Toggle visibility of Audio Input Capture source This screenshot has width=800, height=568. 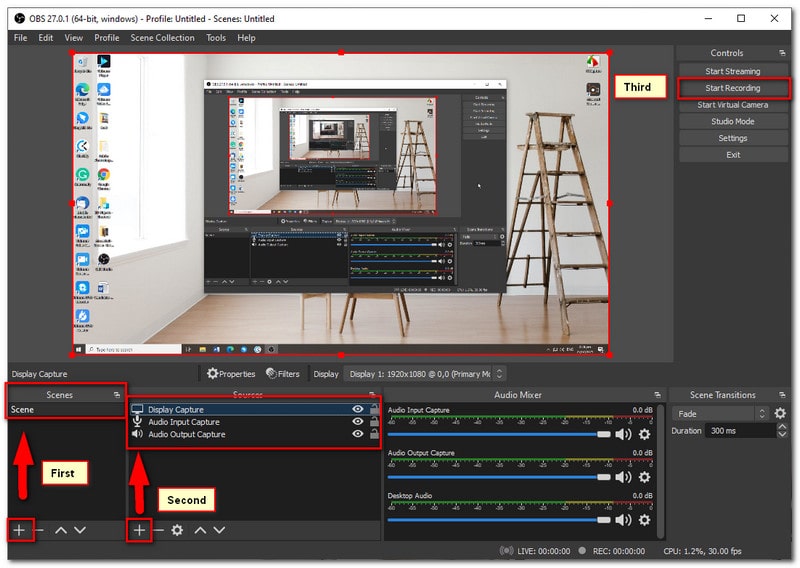click(357, 422)
